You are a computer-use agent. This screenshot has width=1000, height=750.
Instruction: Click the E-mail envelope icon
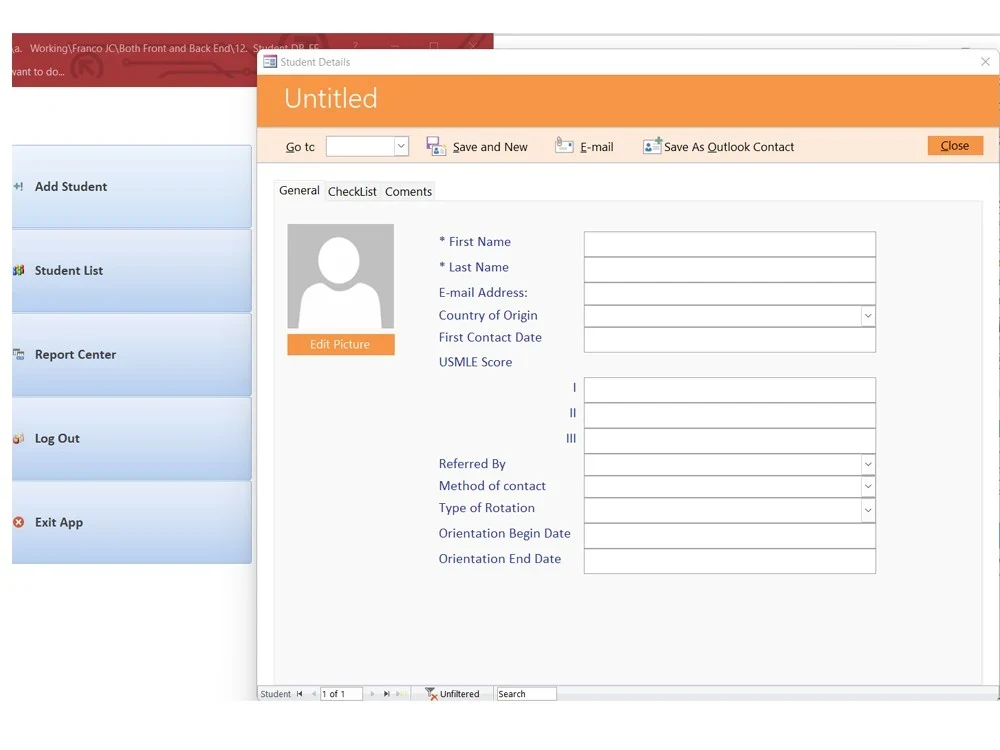[x=564, y=145]
